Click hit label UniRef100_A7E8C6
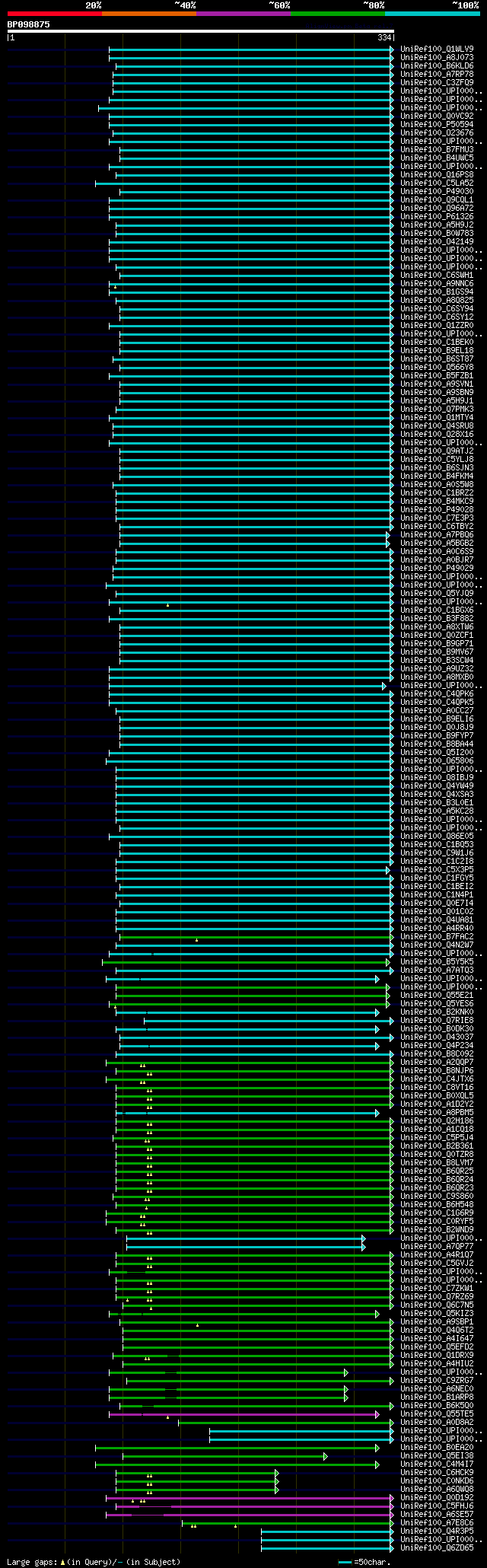Screen dimensions: 487x1568 [x=437, y=1522]
